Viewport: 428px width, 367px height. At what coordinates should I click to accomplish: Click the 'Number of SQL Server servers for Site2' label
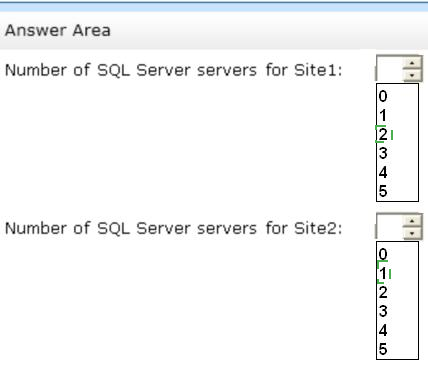point(174,228)
